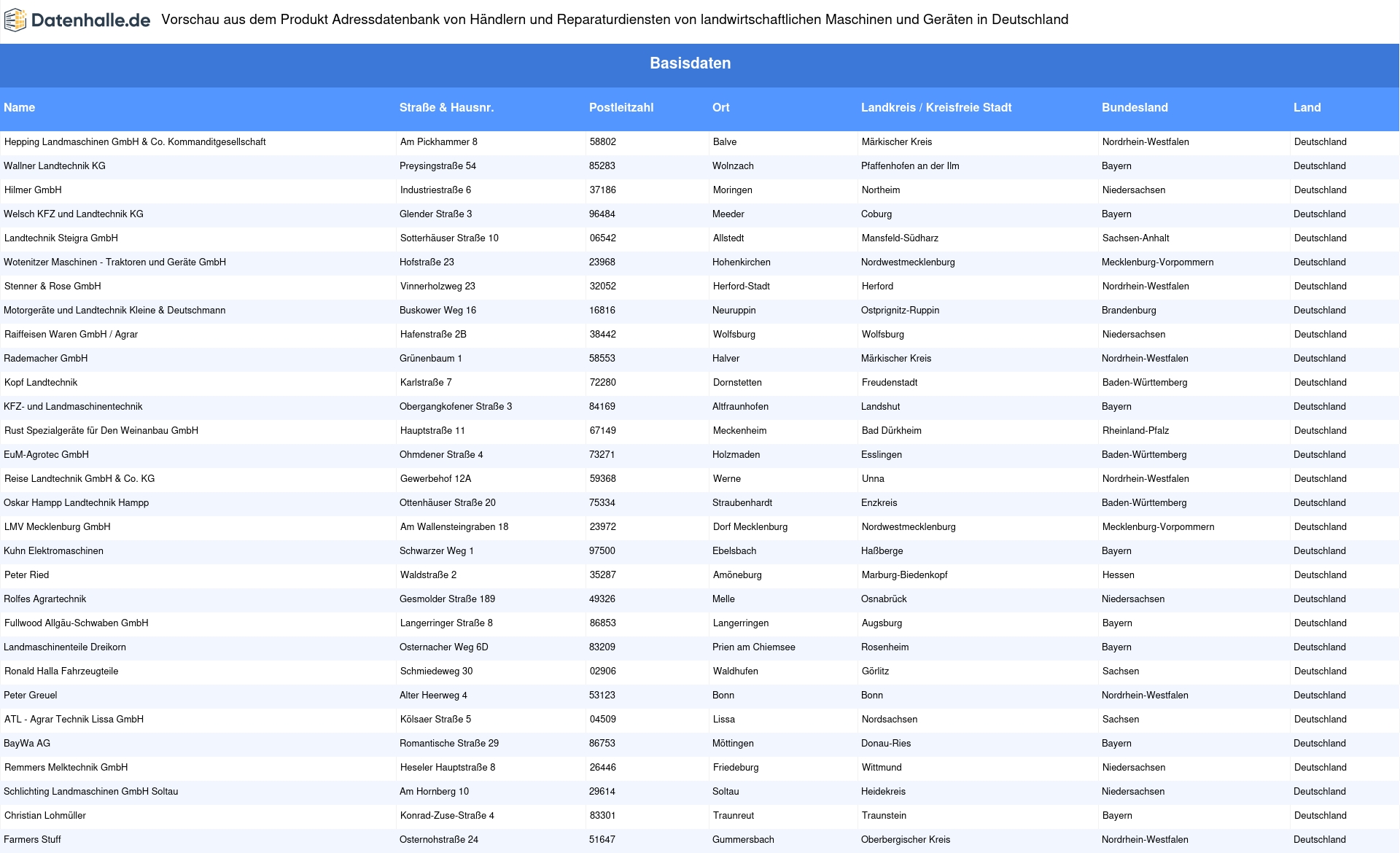Viewport: 1400px width, 853px height.
Task: Select the address Obergangkofener Straße 3
Action: point(456,407)
